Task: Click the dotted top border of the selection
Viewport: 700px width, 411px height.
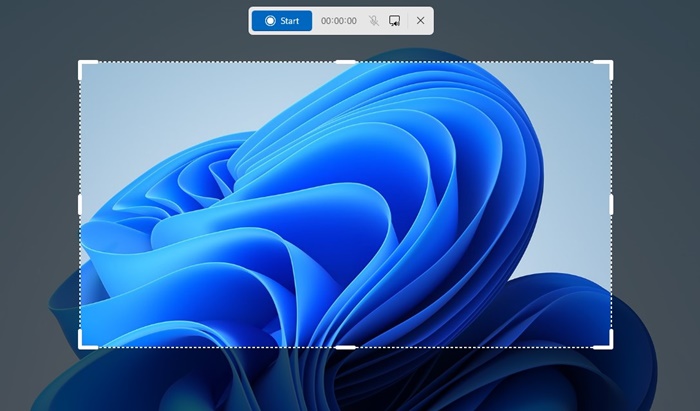Action: pos(220,61)
